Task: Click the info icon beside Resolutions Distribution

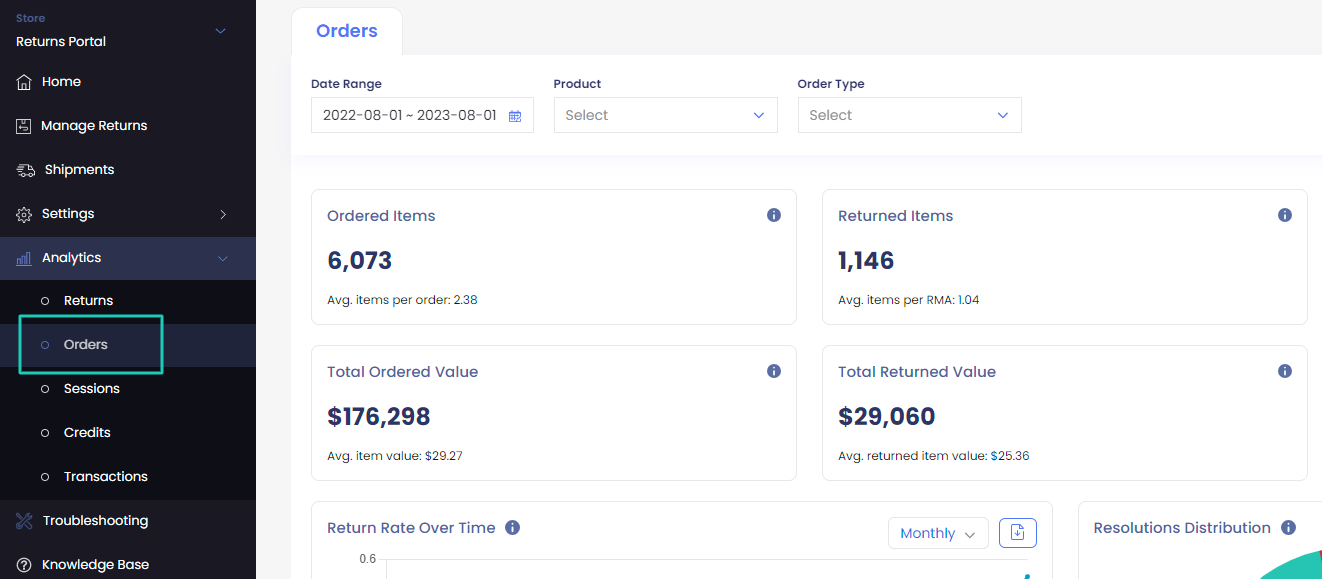Action: (1288, 527)
